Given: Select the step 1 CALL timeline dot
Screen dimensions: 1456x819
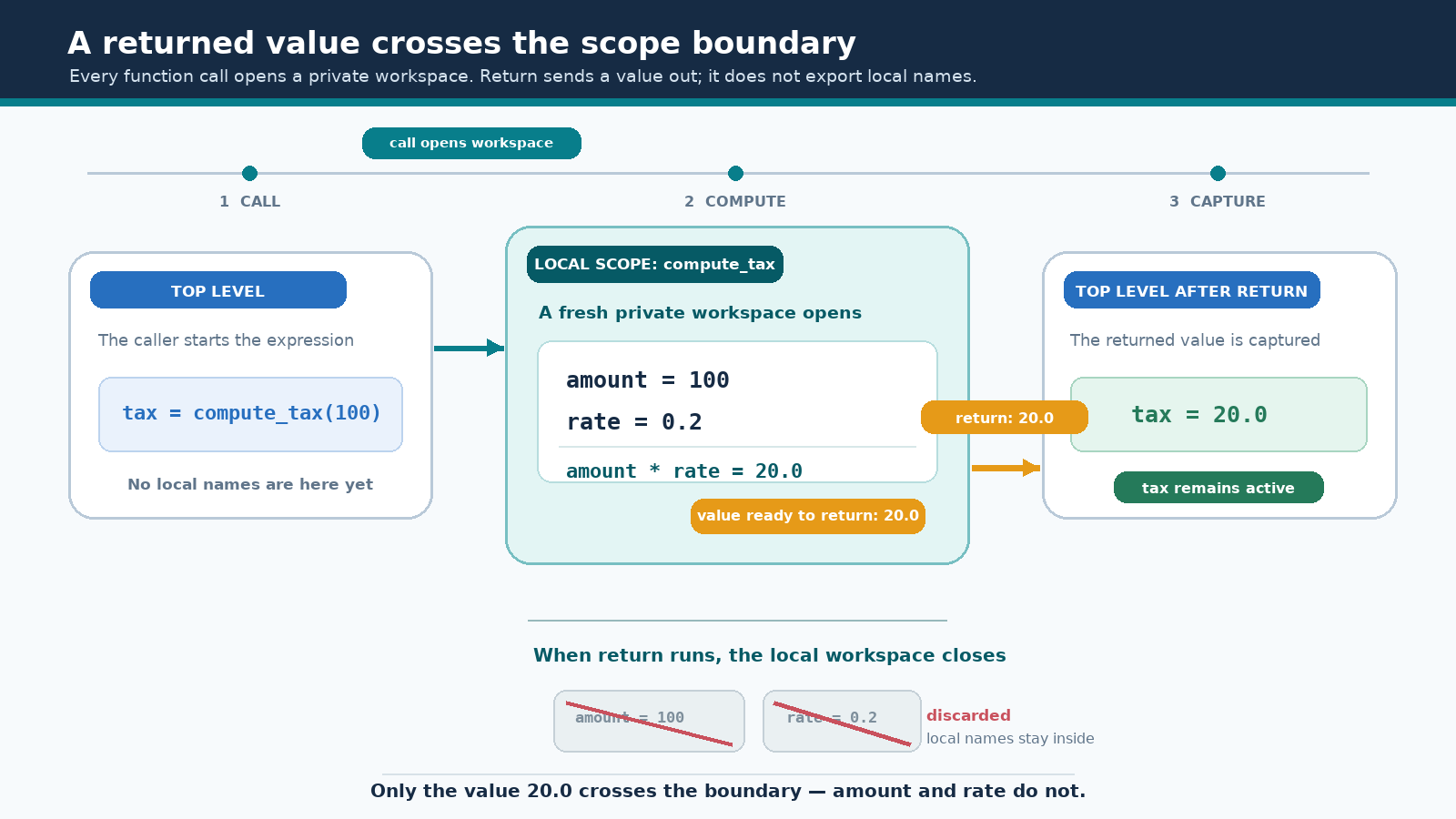Looking at the screenshot, I should coord(249,173).
